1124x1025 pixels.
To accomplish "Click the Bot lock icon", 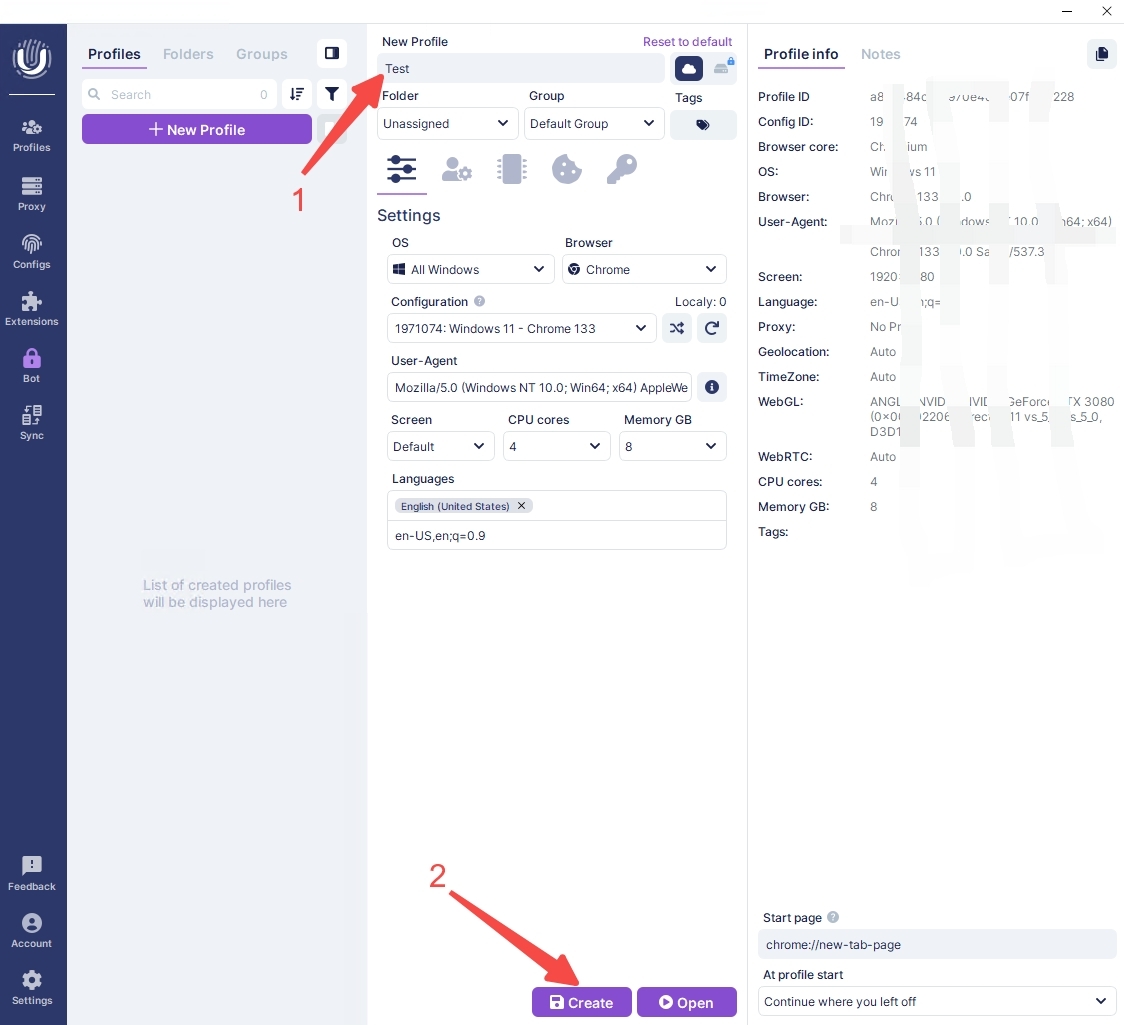I will click(x=32, y=365).
